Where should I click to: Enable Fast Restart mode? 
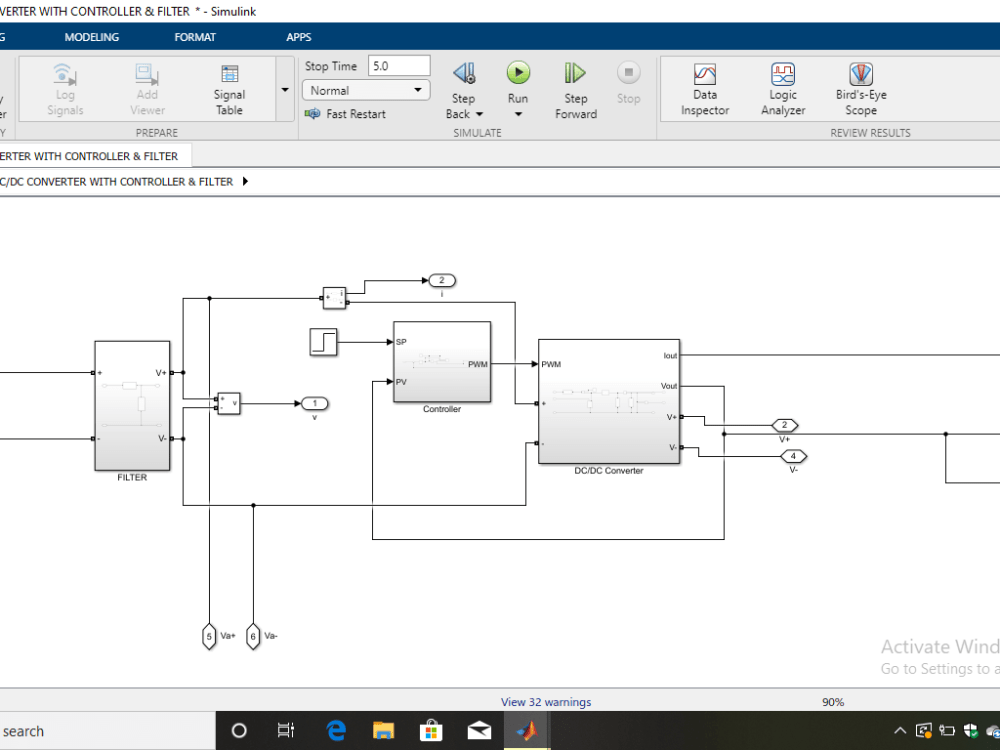pyautogui.click(x=345, y=113)
